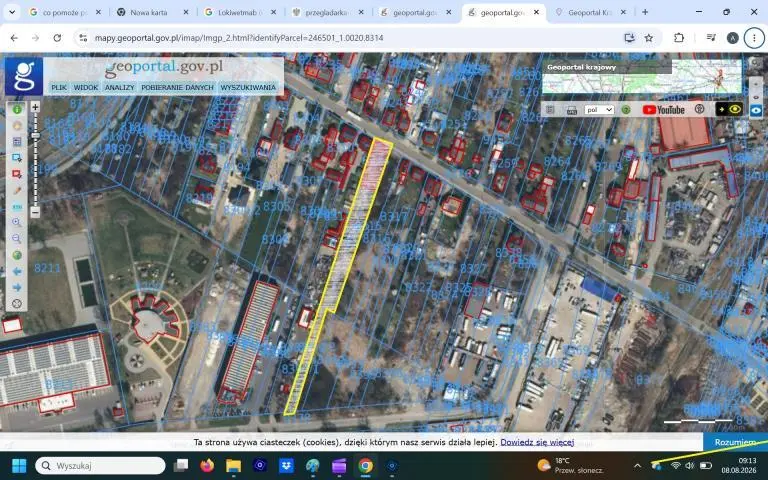Click the accessibility person icon

tap(699, 109)
